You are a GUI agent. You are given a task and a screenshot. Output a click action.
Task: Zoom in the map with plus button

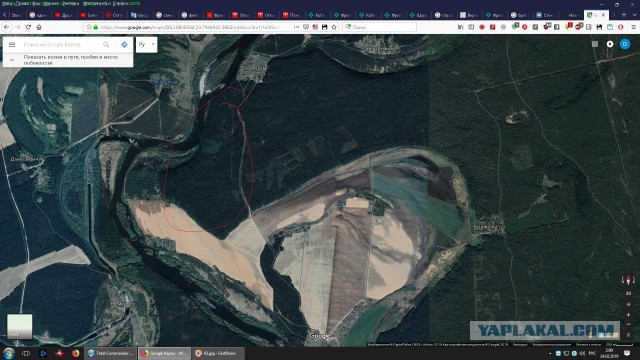coord(628,315)
